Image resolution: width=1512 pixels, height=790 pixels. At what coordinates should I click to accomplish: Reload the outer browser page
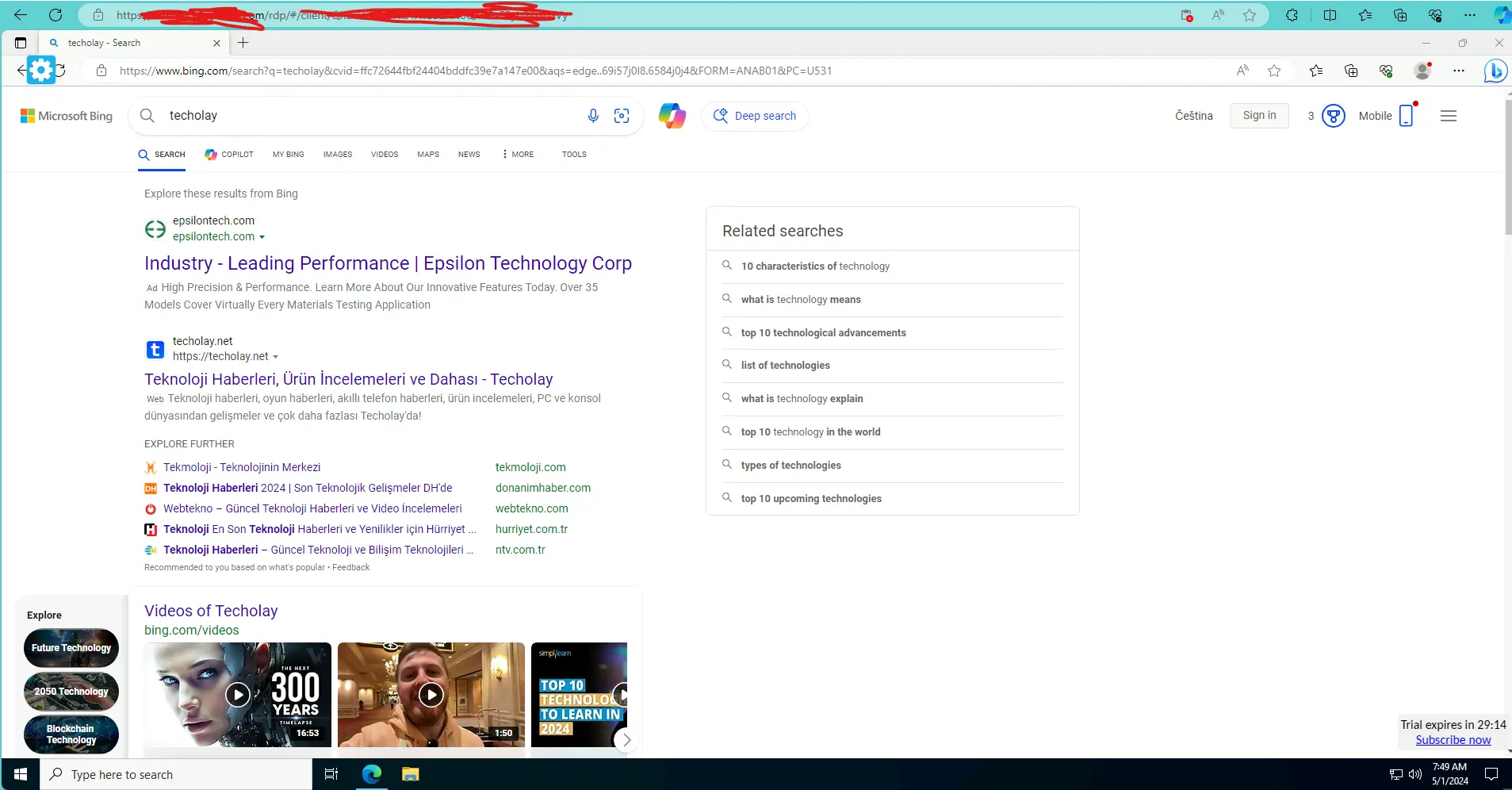click(x=56, y=15)
